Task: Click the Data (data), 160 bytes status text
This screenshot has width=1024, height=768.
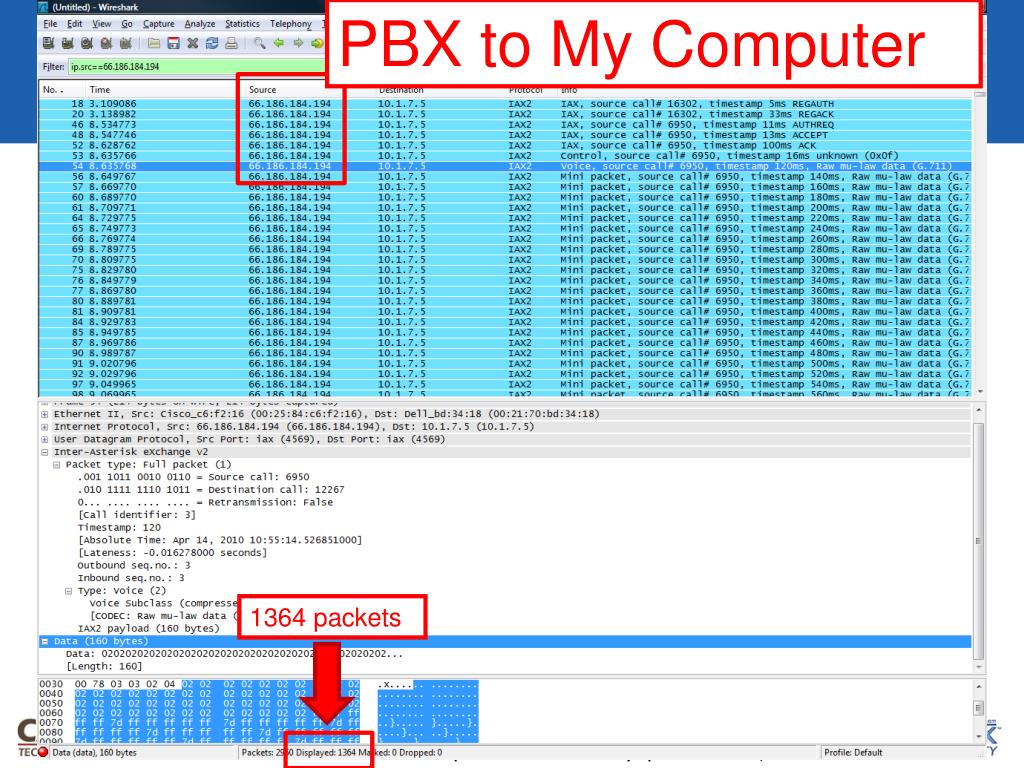Action: tap(95, 752)
